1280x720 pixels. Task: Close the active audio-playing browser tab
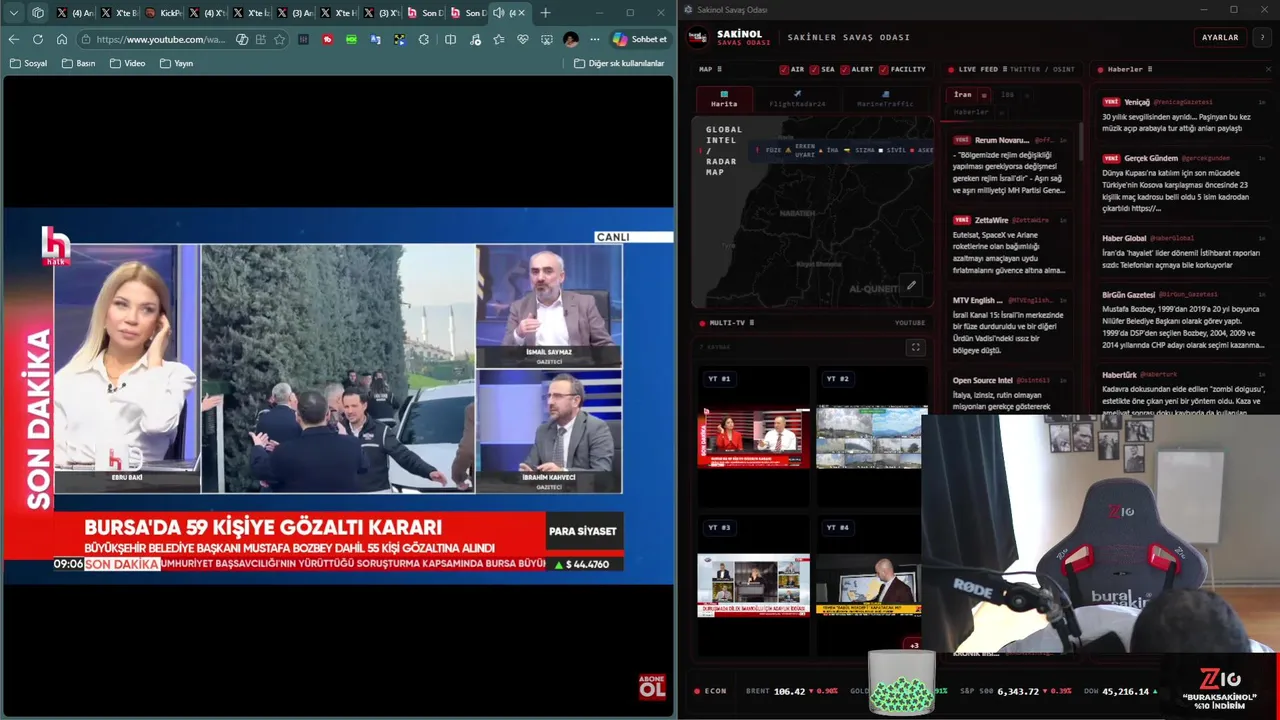(x=521, y=13)
